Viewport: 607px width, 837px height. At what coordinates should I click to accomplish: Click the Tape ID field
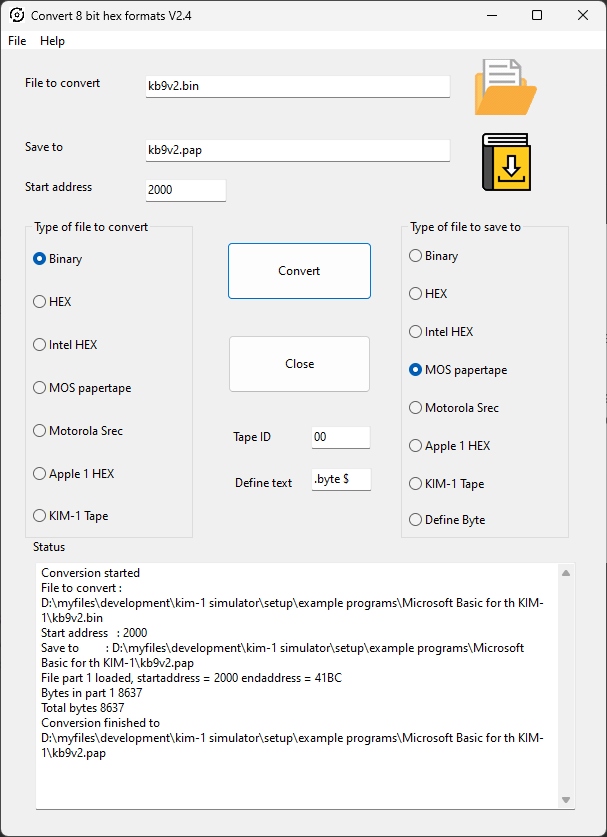tap(341, 437)
